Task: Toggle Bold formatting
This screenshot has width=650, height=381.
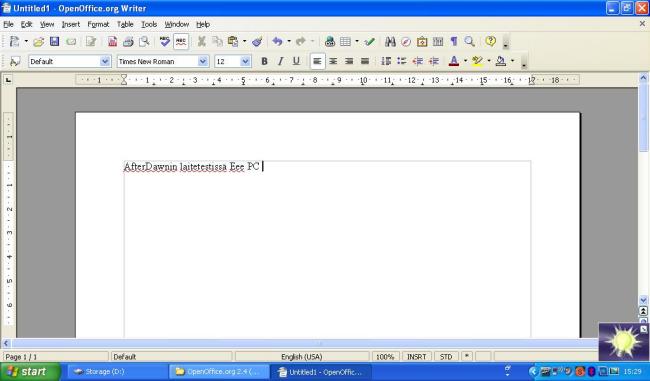Action: pos(264,61)
